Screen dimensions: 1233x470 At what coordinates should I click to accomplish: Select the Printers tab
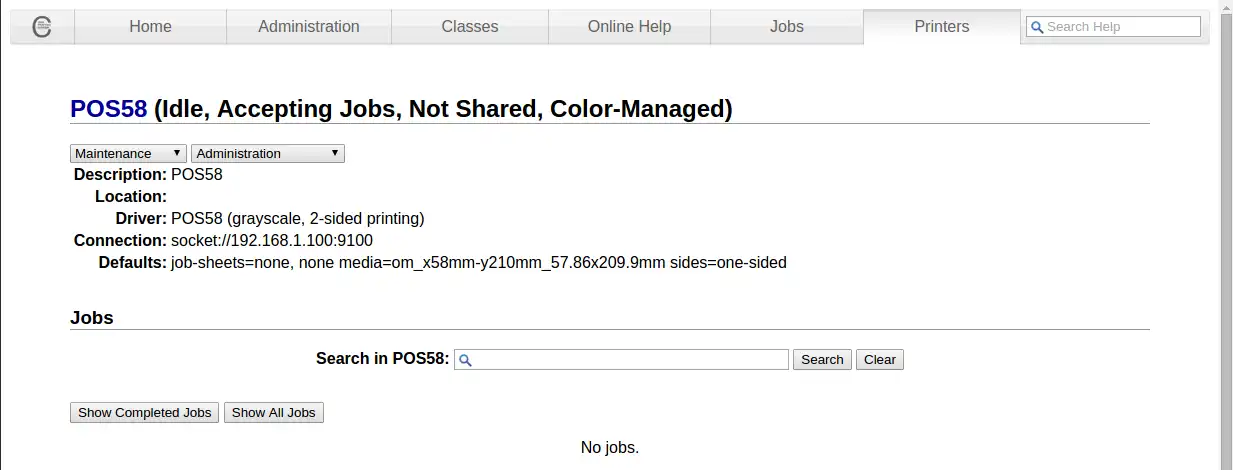pyautogui.click(x=942, y=27)
